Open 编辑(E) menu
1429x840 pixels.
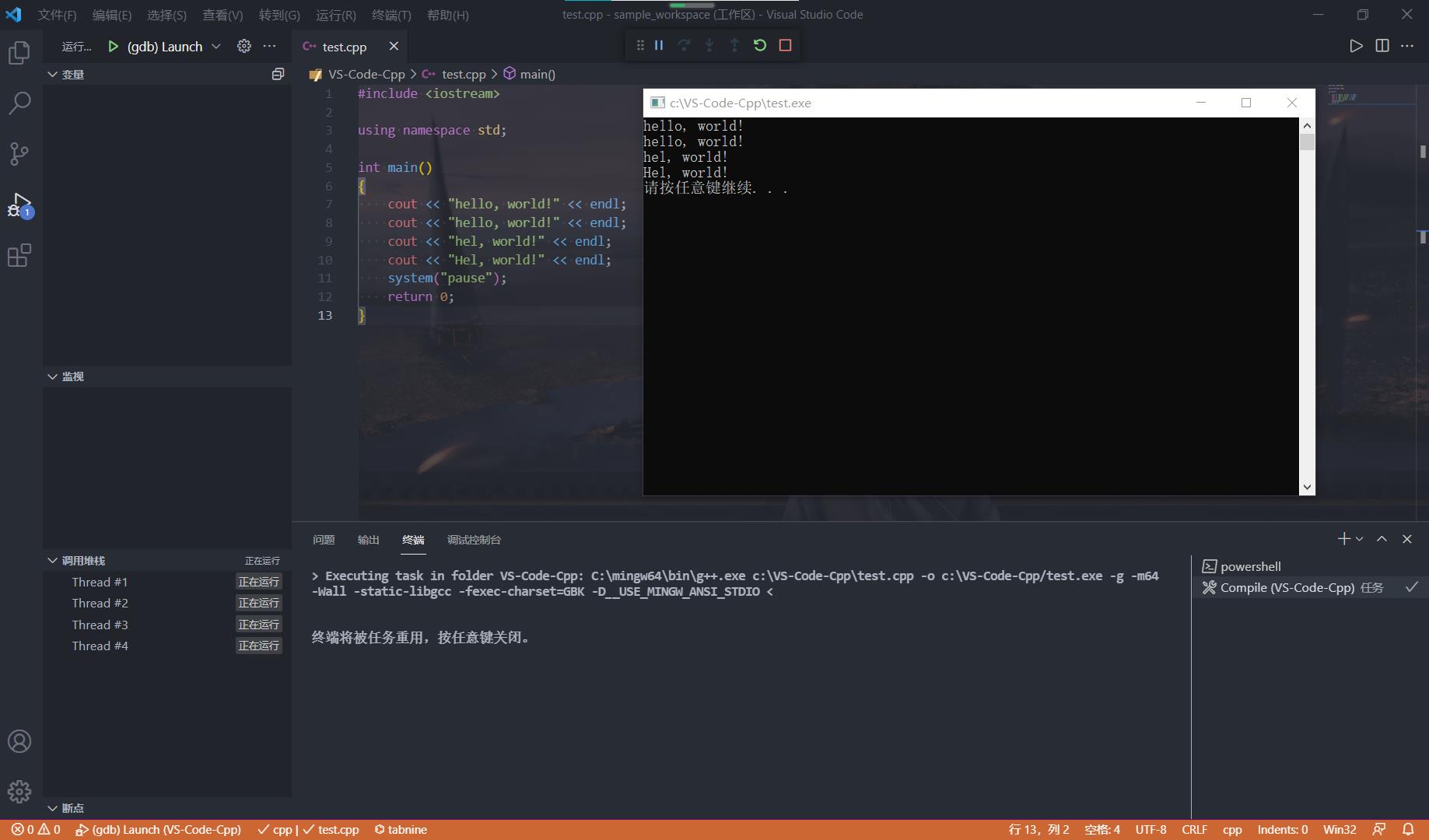tap(112, 15)
